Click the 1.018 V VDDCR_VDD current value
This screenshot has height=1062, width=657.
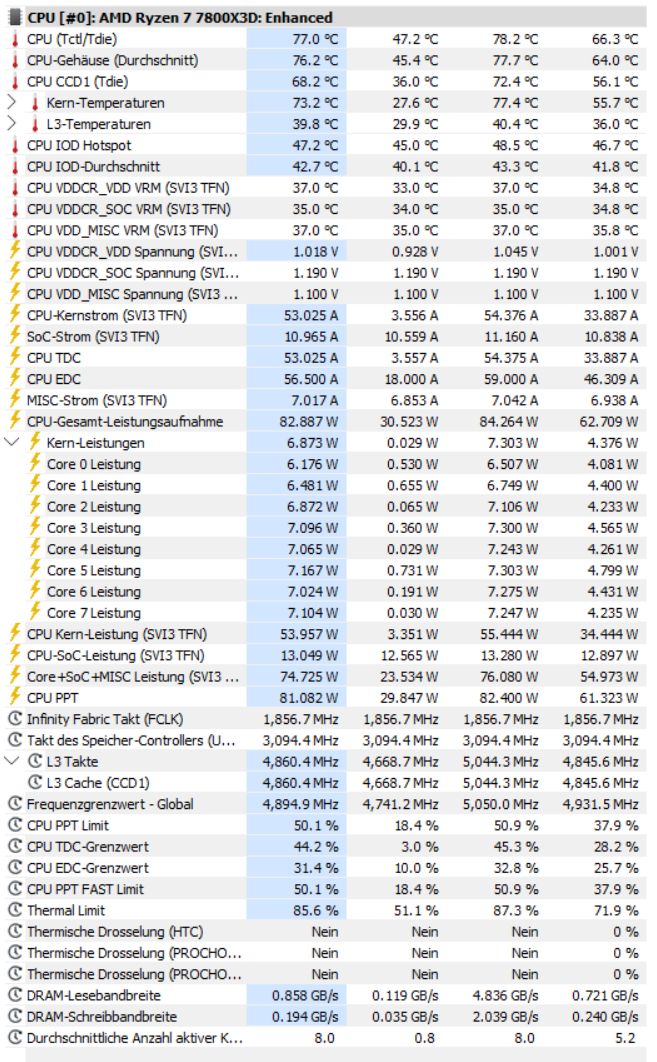(316, 251)
